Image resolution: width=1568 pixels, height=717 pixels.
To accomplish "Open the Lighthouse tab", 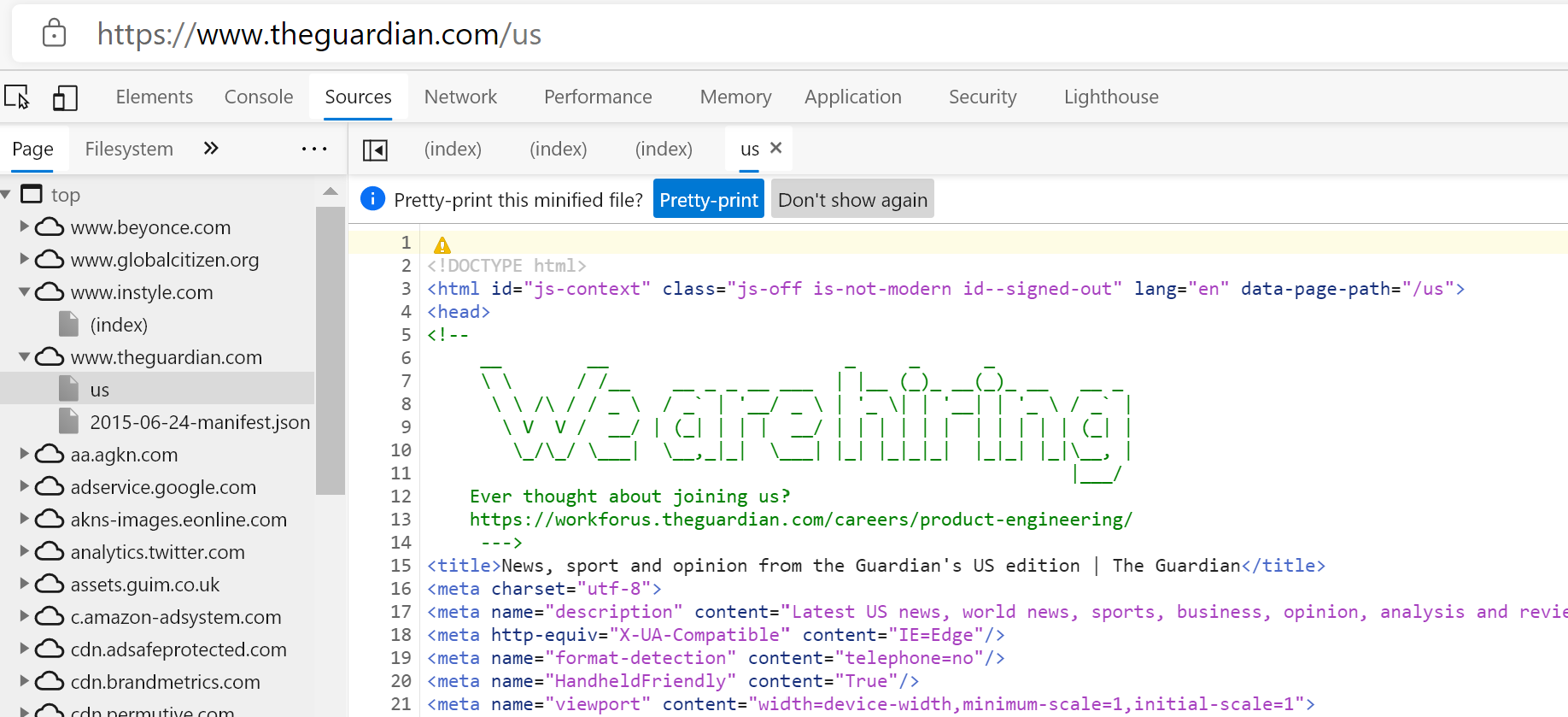I will click(1111, 97).
